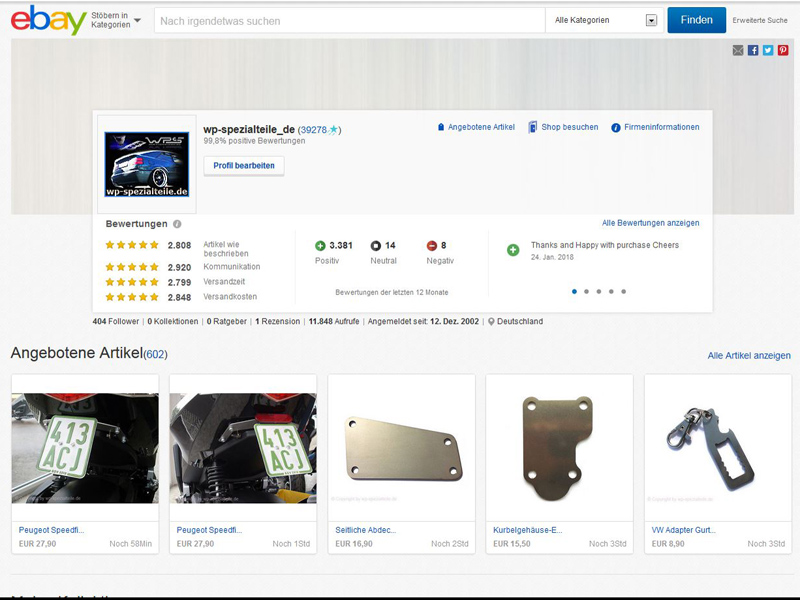Click the 2.920 Kommunikation rating
Viewport: 800px width, 600px height.
pos(179,267)
